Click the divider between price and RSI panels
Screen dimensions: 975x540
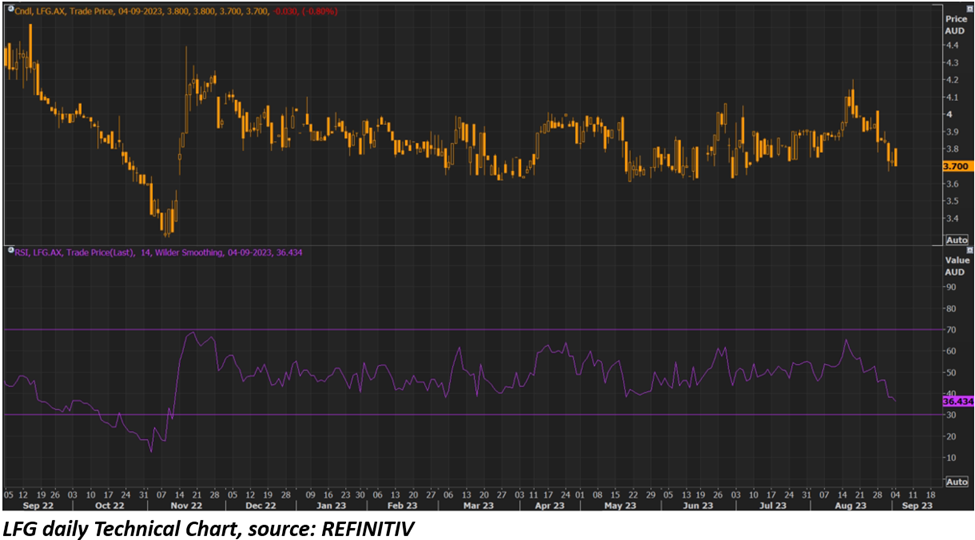pyautogui.click(x=470, y=246)
